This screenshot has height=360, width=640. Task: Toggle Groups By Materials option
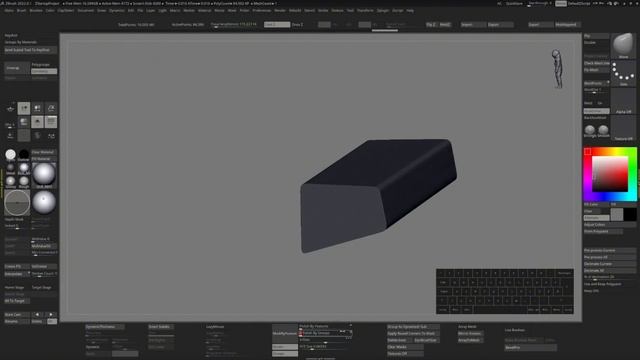[21, 42]
